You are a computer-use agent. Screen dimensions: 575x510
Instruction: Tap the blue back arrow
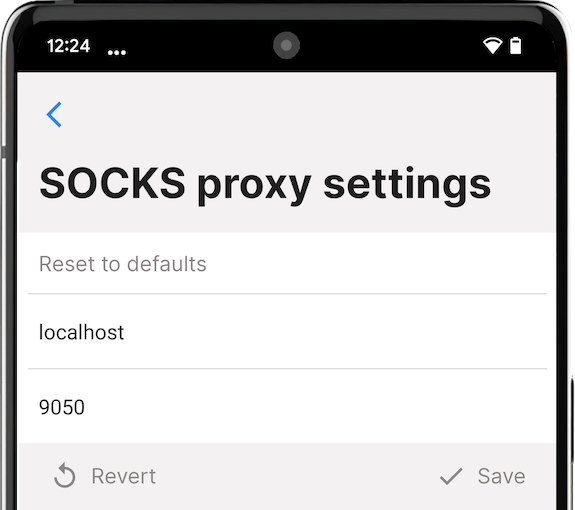pos(54,115)
